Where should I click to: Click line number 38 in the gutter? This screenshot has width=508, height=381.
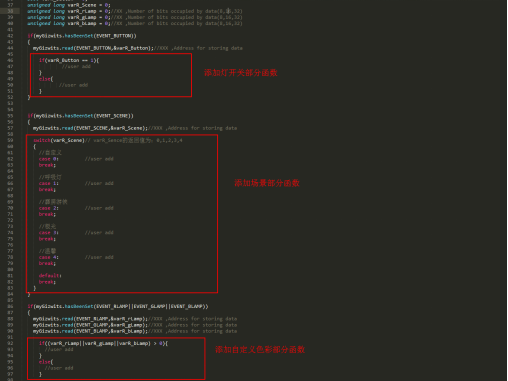(10, 11)
